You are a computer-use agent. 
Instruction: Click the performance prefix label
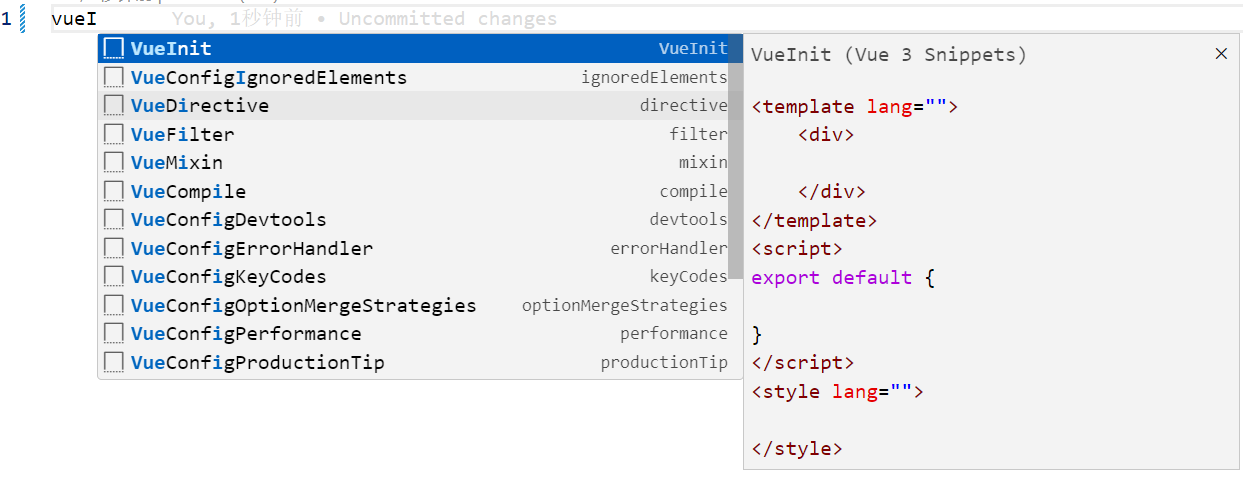[674, 333]
